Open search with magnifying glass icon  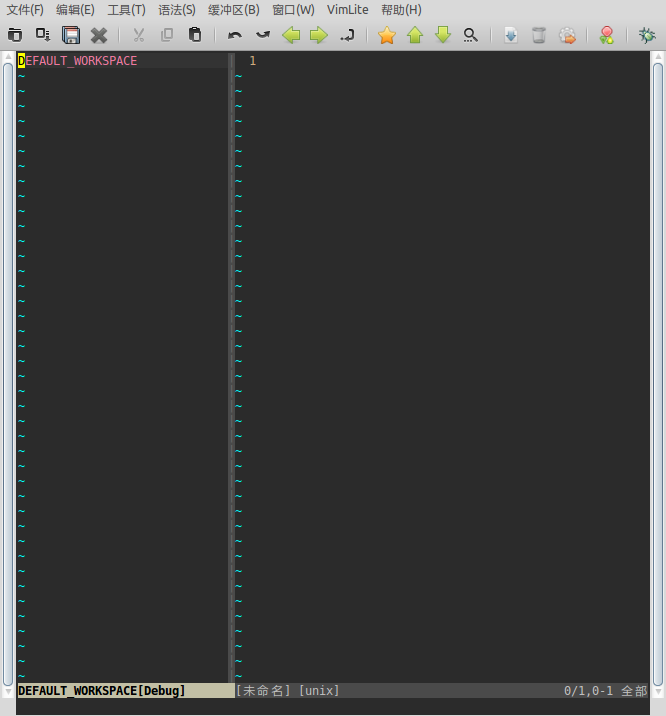tap(471, 35)
